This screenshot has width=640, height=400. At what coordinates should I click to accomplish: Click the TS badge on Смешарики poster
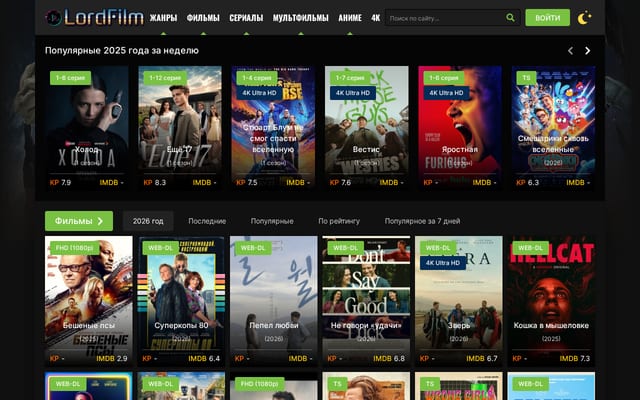(526, 78)
